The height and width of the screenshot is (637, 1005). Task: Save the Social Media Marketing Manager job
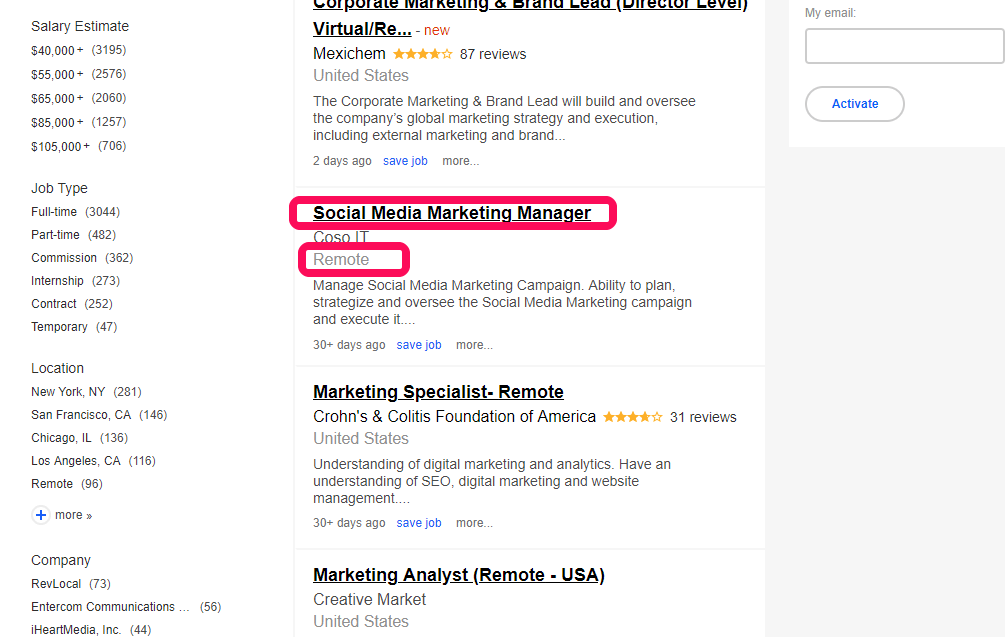419,345
